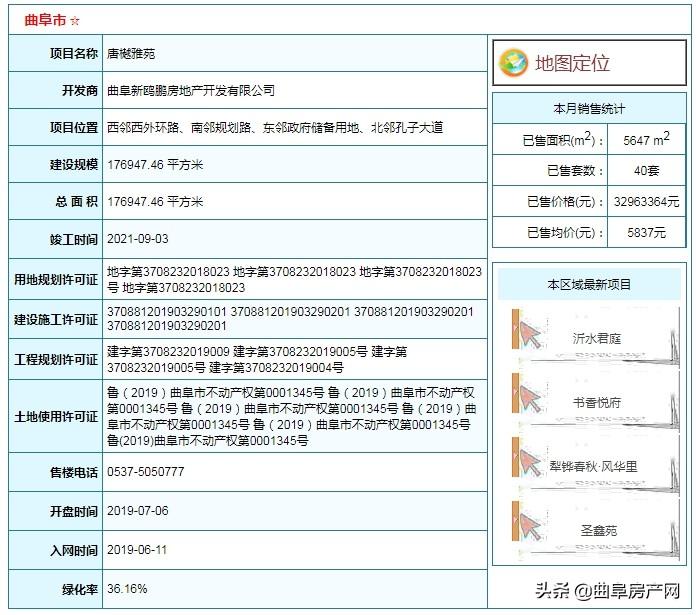Click the 本月销售统计 header

click(x=589, y=109)
